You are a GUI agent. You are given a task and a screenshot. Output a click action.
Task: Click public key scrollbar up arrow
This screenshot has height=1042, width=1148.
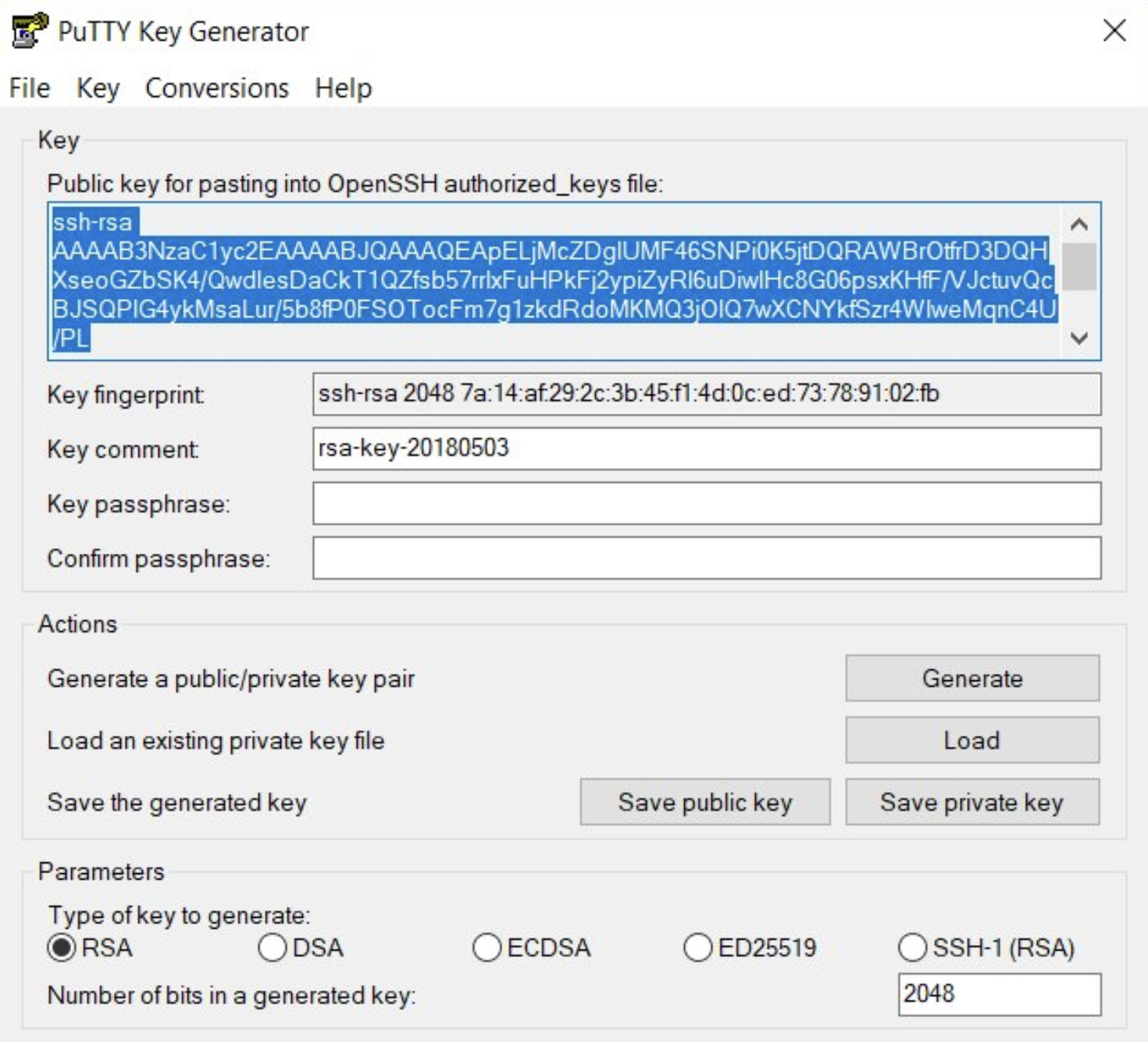1079,225
